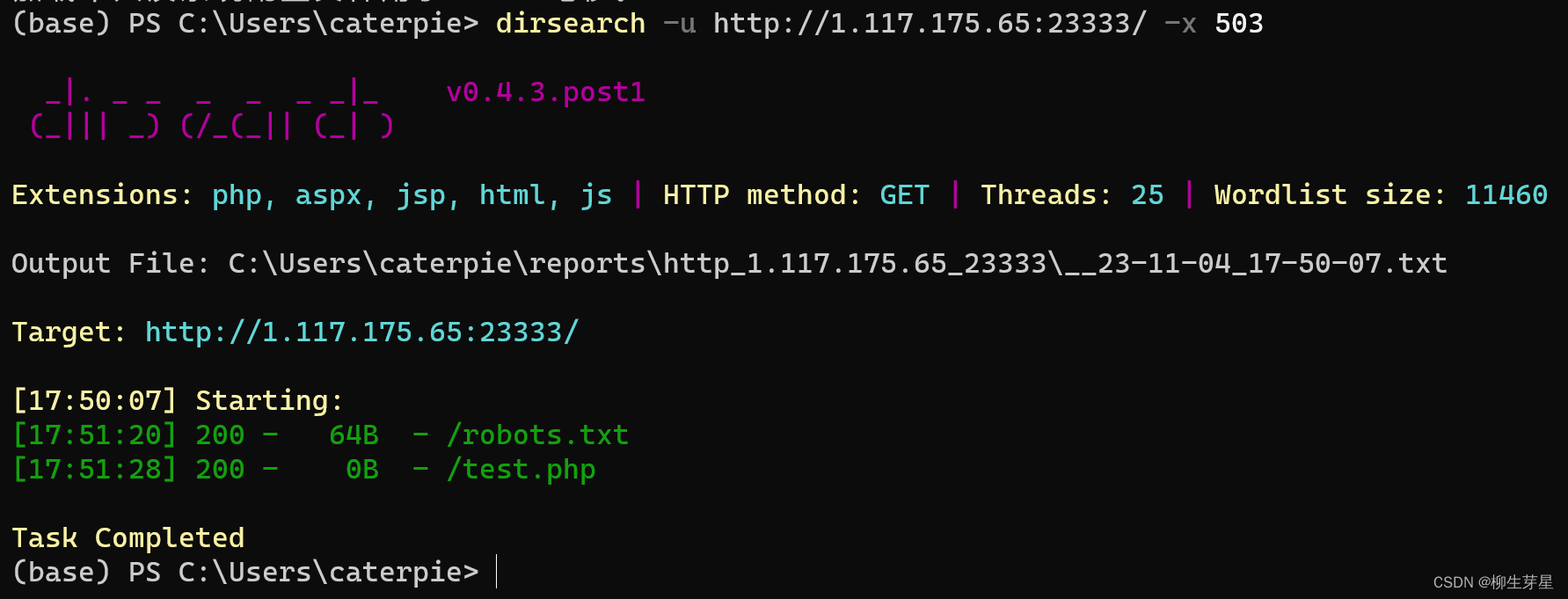Click the Target link http://1.117.175.65:23333/
Image resolution: width=1568 pixels, height=599 pixels.
tap(361, 332)
